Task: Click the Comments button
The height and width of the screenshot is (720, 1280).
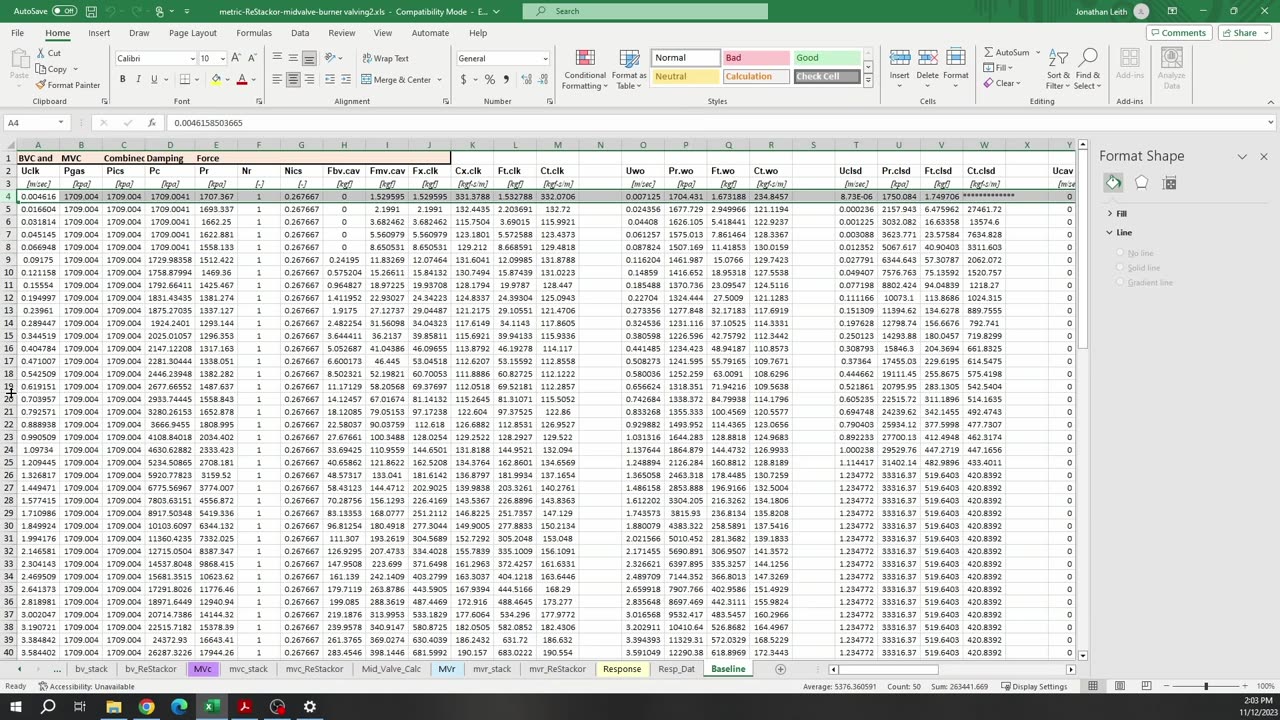Action: [1178, 33]
